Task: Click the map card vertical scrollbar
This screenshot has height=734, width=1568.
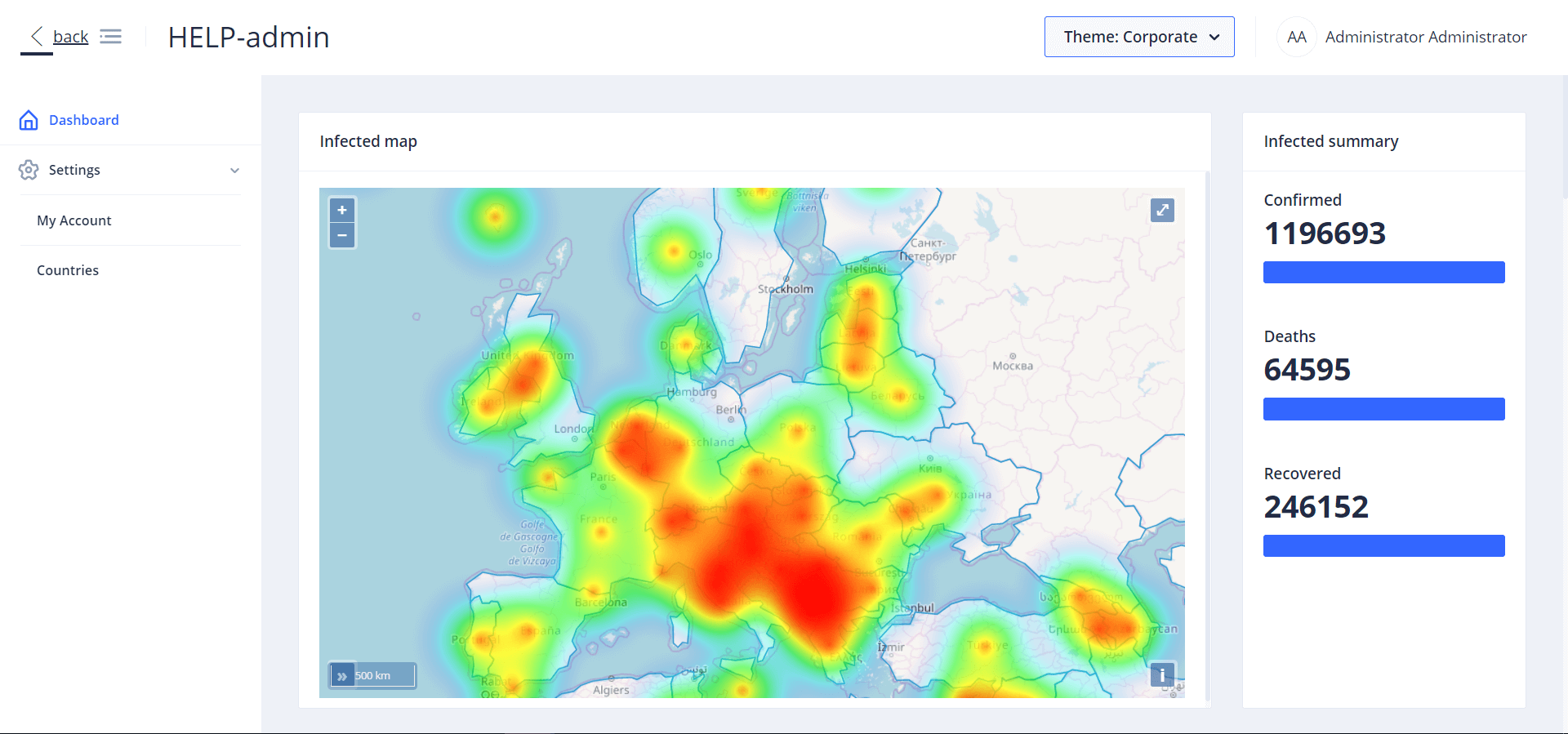Action: 1207,437
